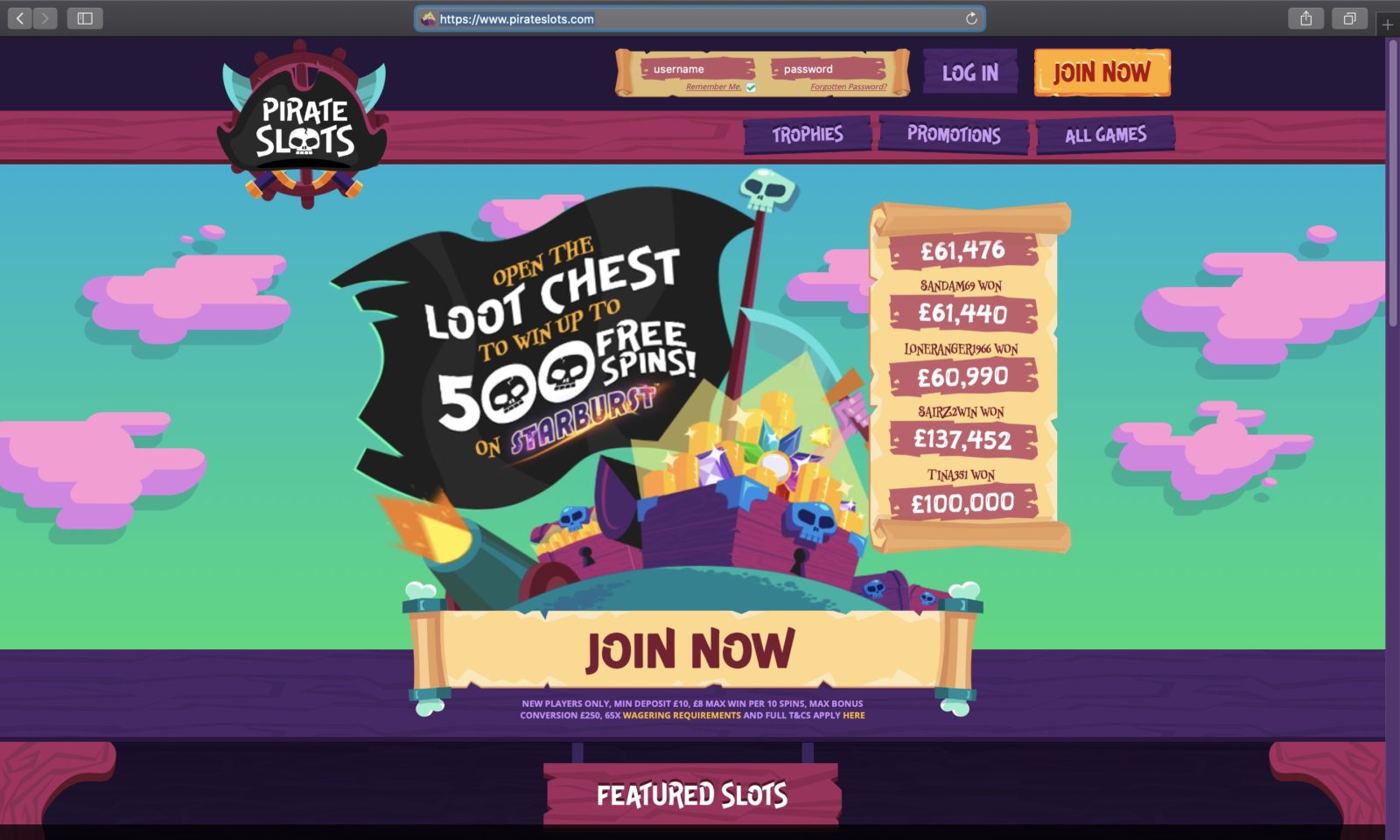
Task: Click the Safari back arrow
Action: click(x=19, y=18)
